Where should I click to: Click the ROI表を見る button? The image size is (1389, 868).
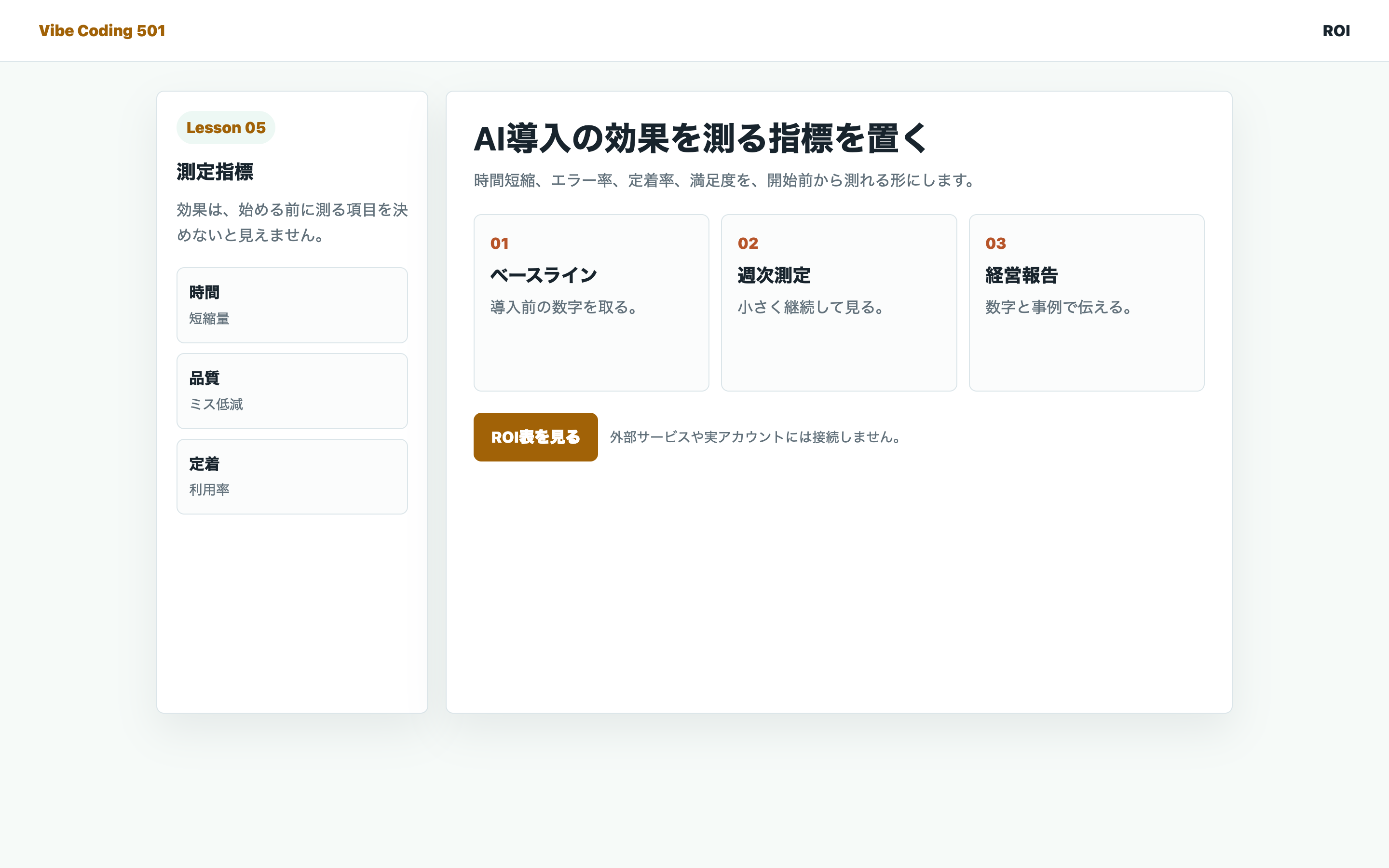pyautogui.click(x=535, y=437)
